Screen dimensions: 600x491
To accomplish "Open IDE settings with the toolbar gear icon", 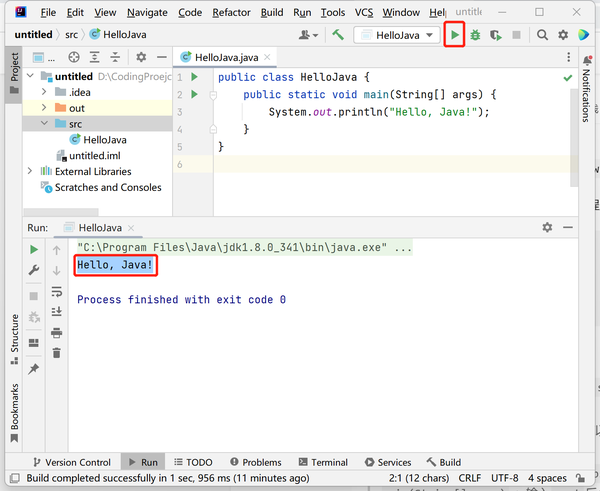I will click(x=562, y=35).
